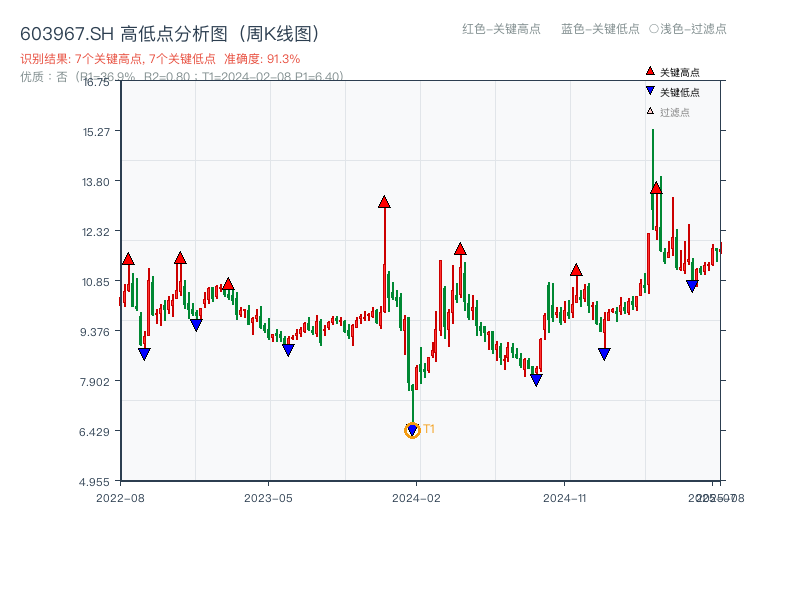The width and height of the screenshot is (800, 600).
Task: Click the orange circle marking the T1 filter point
Action: click(412, 430)
